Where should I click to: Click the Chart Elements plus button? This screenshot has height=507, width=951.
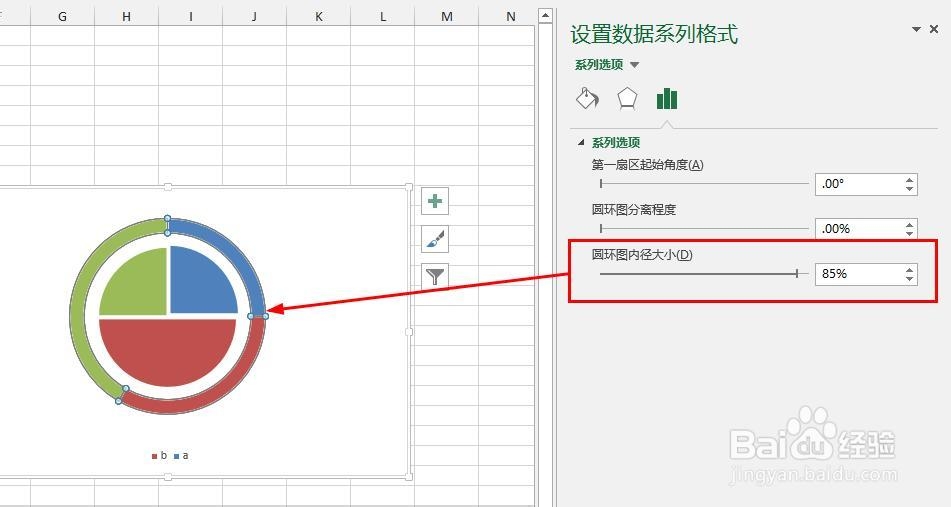tap(435, 201)
